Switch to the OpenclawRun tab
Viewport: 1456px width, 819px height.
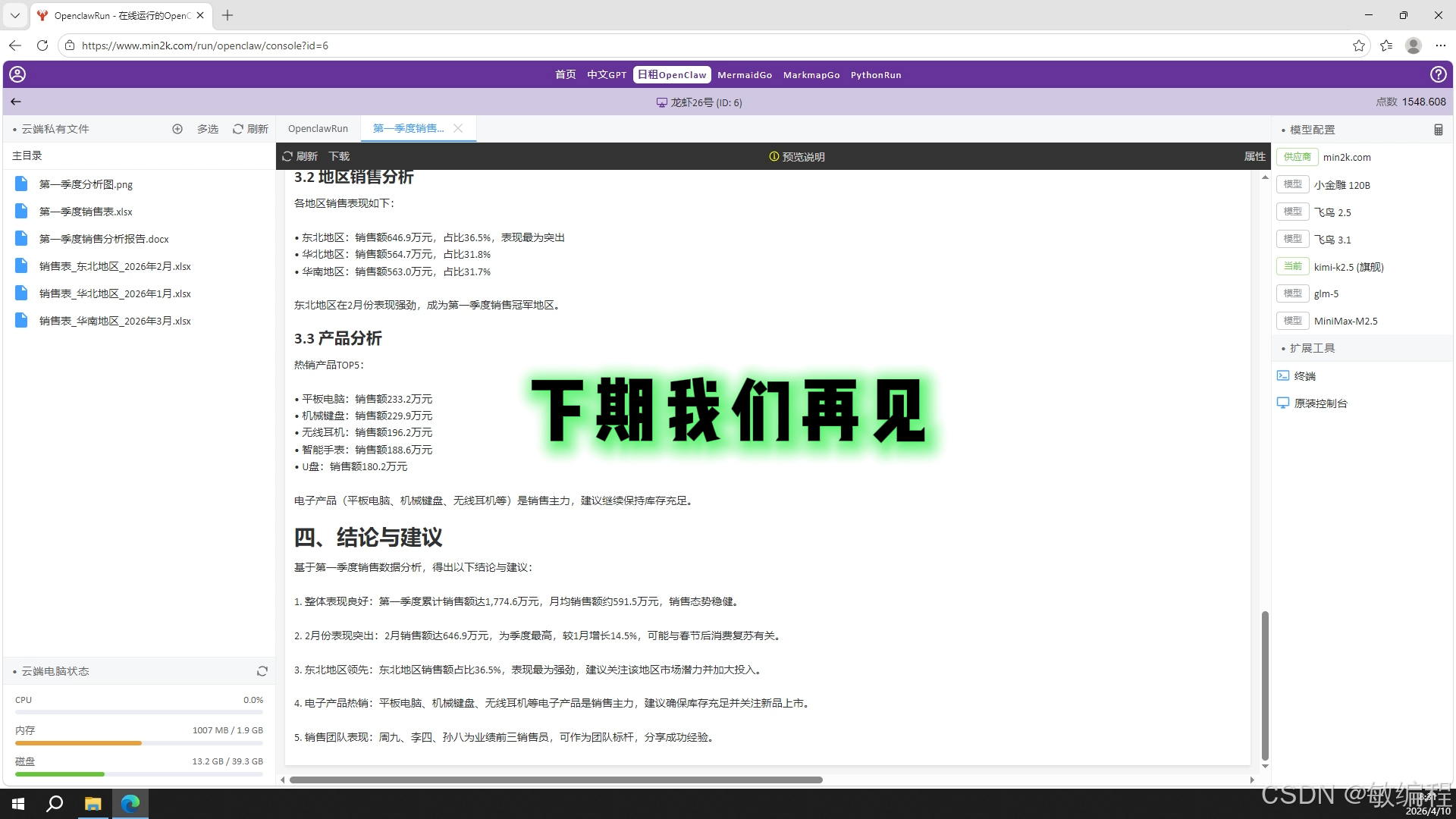(318, 128)
